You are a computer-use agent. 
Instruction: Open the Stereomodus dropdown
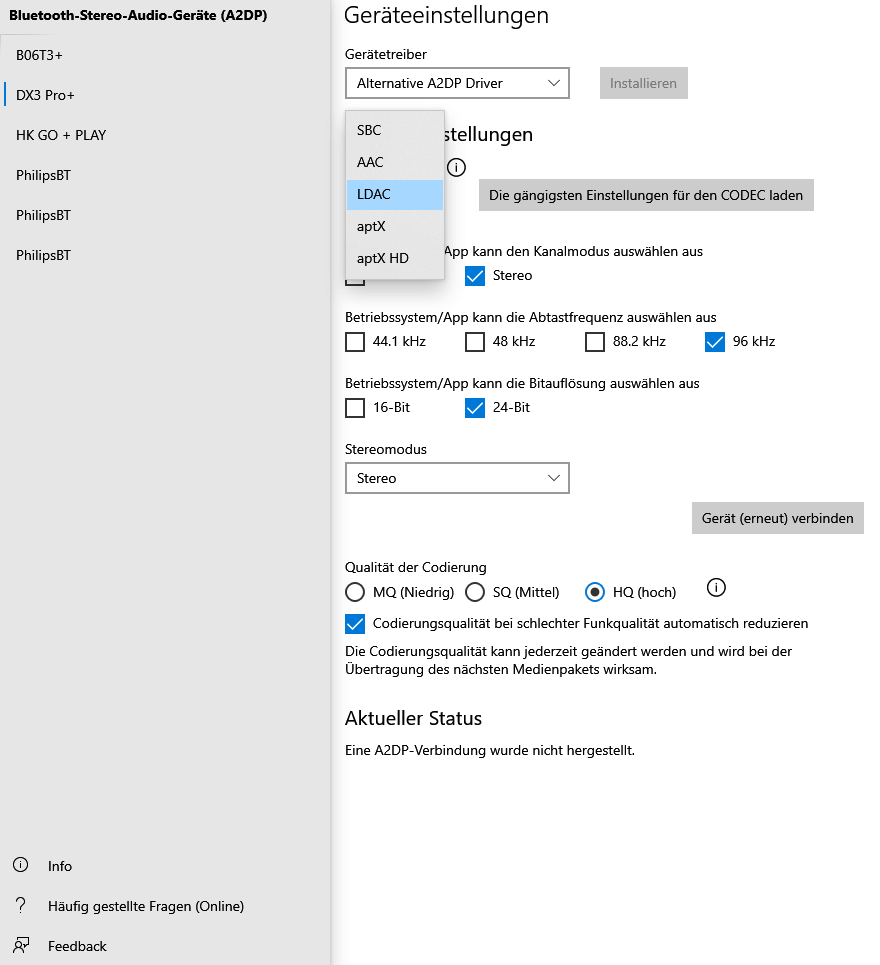(457, 478)
